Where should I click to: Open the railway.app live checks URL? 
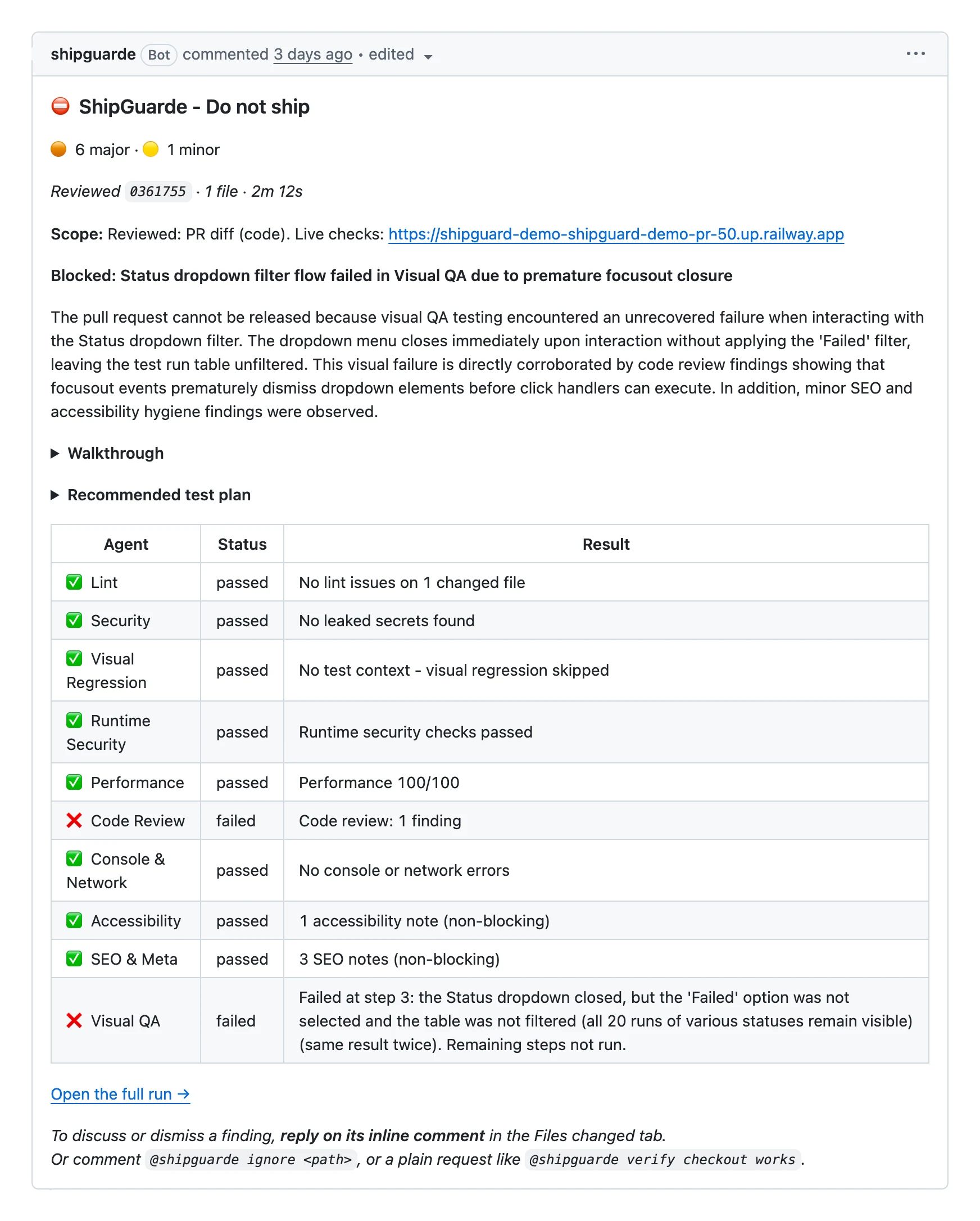[616, 234]
